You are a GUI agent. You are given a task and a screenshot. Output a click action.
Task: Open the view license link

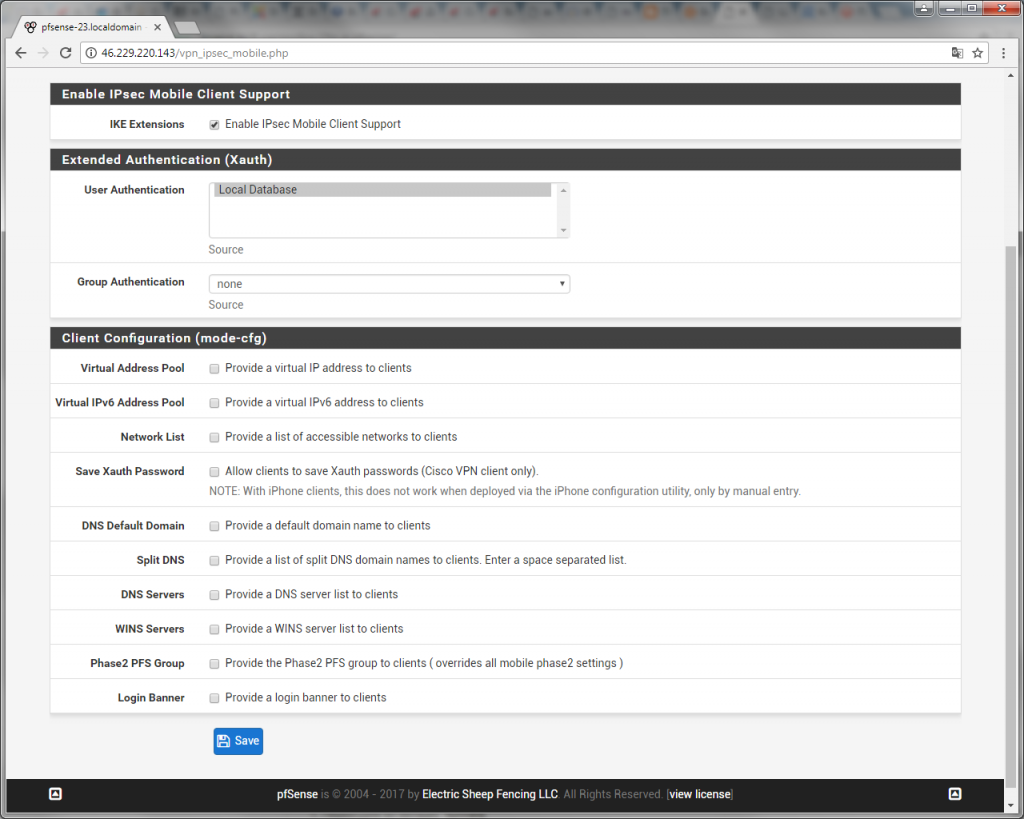(700, 794)
